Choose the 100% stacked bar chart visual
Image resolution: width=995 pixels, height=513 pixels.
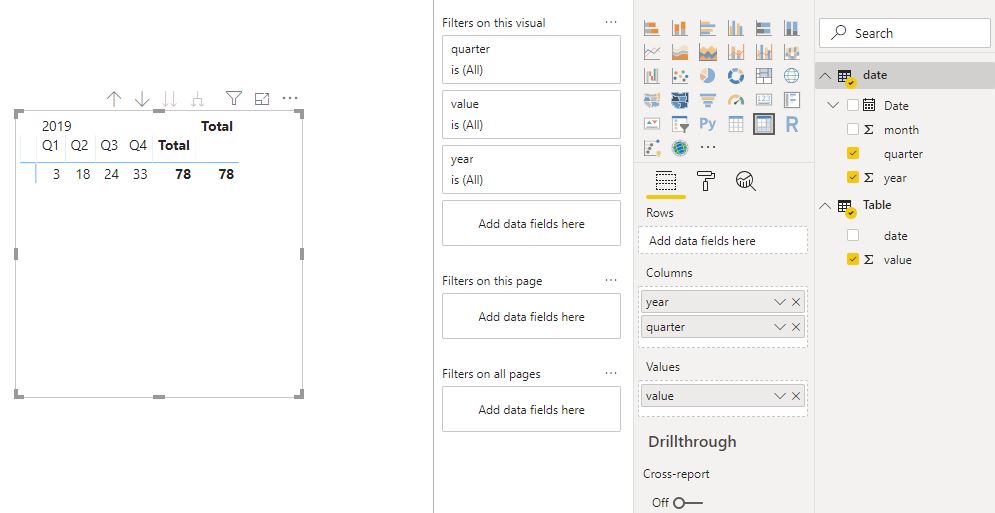click(x=763, y=28)
